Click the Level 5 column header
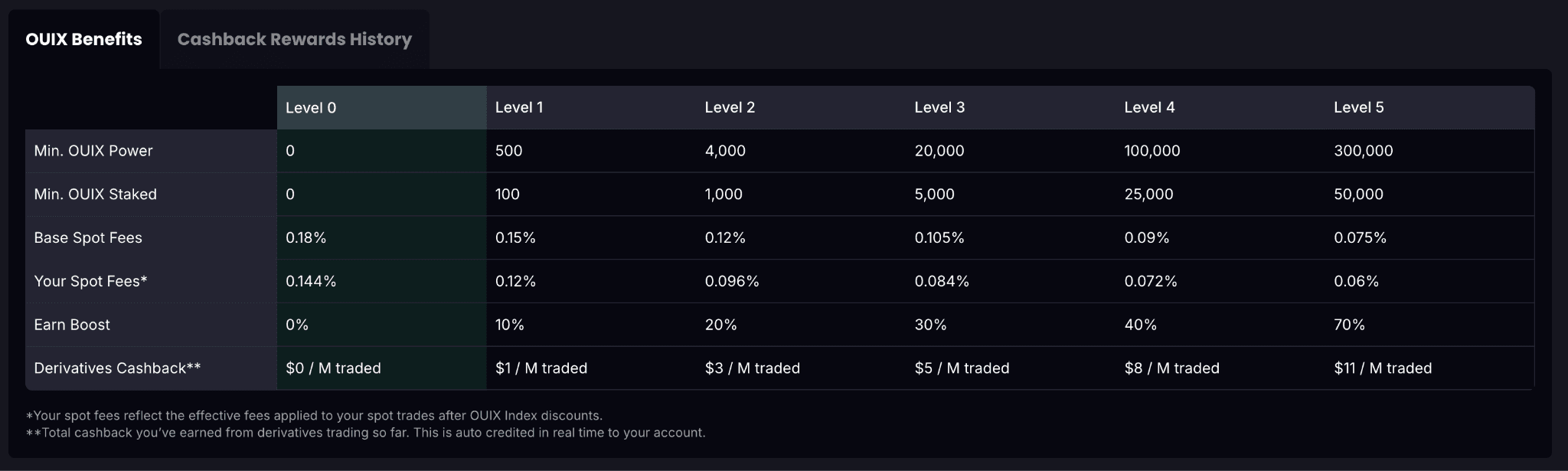 (x=1359, y=108)
